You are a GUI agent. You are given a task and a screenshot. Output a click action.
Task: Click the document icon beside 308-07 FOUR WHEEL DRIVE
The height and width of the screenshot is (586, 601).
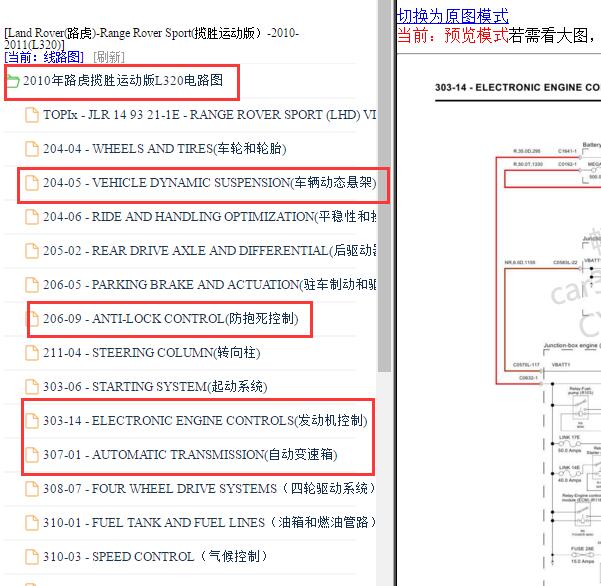(x=32, y=489)
